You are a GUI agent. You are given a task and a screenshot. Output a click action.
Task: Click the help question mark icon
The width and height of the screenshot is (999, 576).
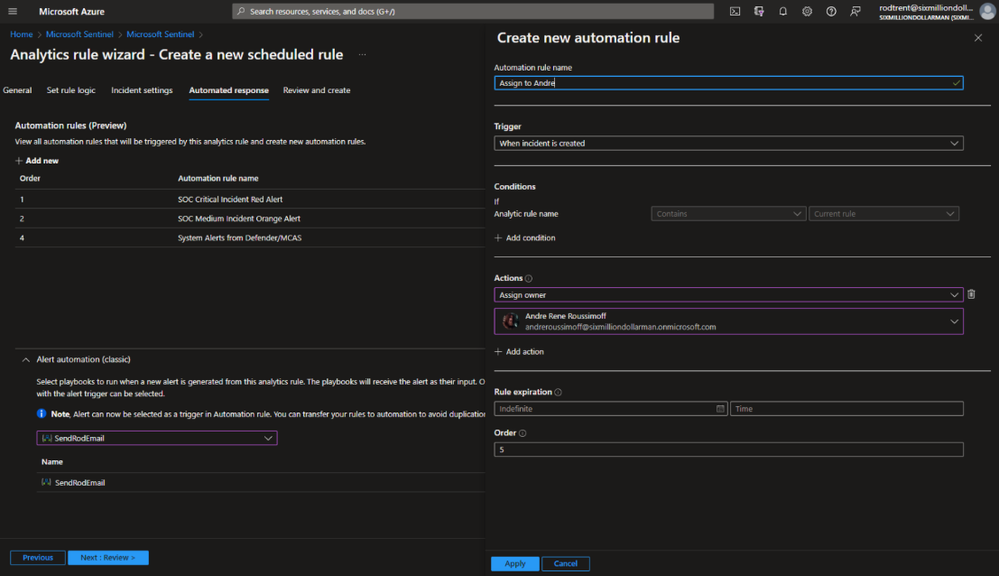tap(831, 12)
